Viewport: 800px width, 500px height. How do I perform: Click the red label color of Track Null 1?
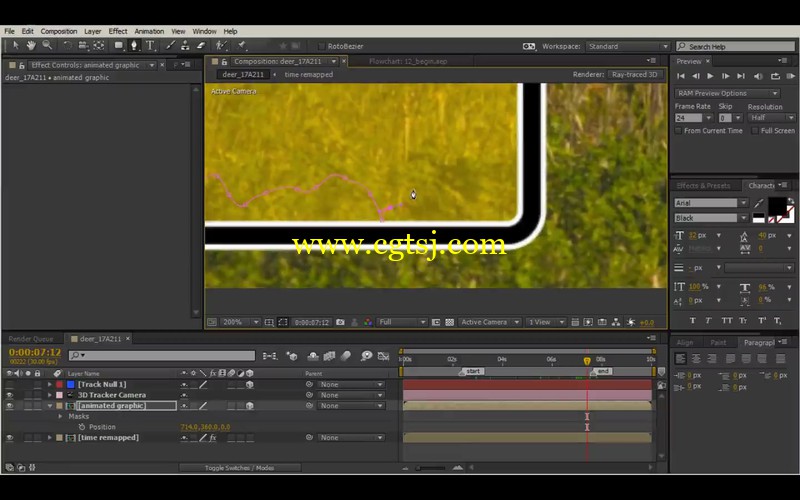[59, 384]
